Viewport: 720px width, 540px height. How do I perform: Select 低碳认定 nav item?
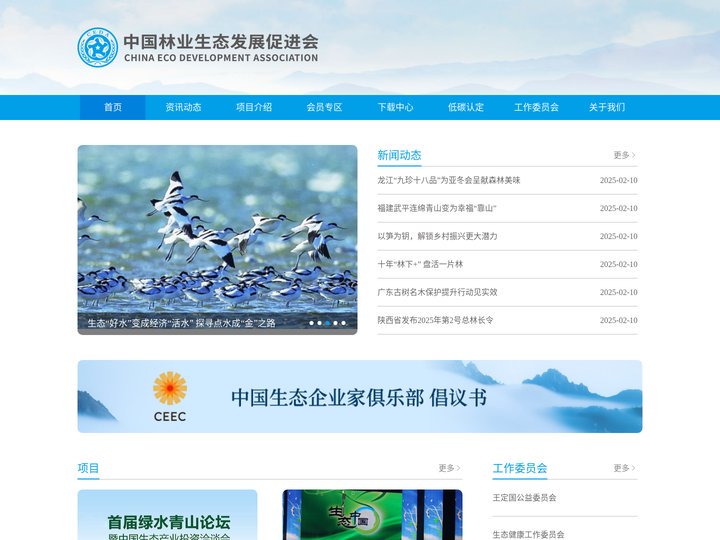pos(466,107)
